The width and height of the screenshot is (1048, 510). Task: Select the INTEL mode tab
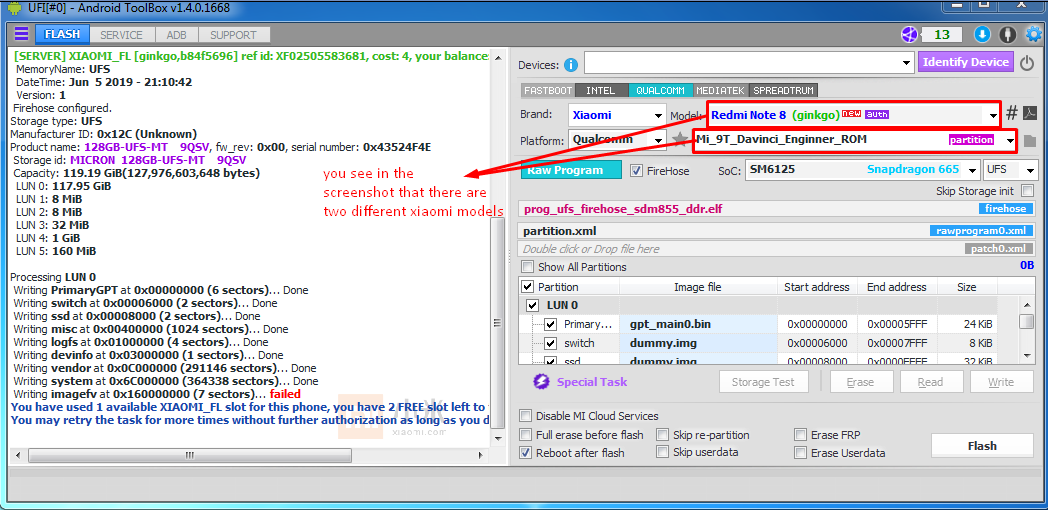click(x=601, y=90)
